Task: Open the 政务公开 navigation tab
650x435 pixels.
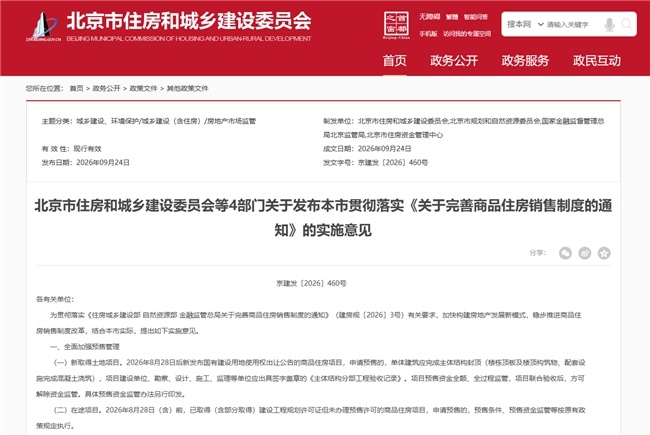Action: (454, 61)
